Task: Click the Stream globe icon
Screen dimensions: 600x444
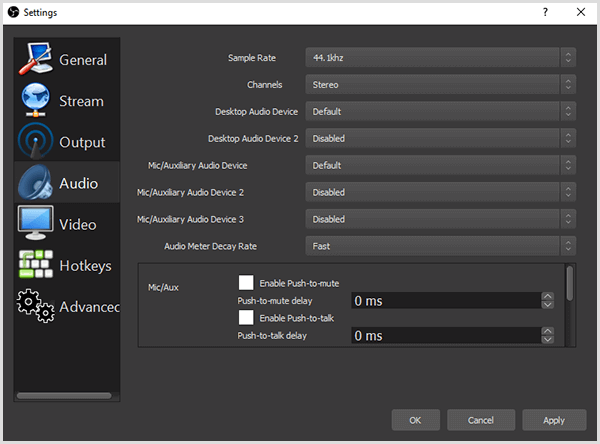Action: (x=35, y=100)
